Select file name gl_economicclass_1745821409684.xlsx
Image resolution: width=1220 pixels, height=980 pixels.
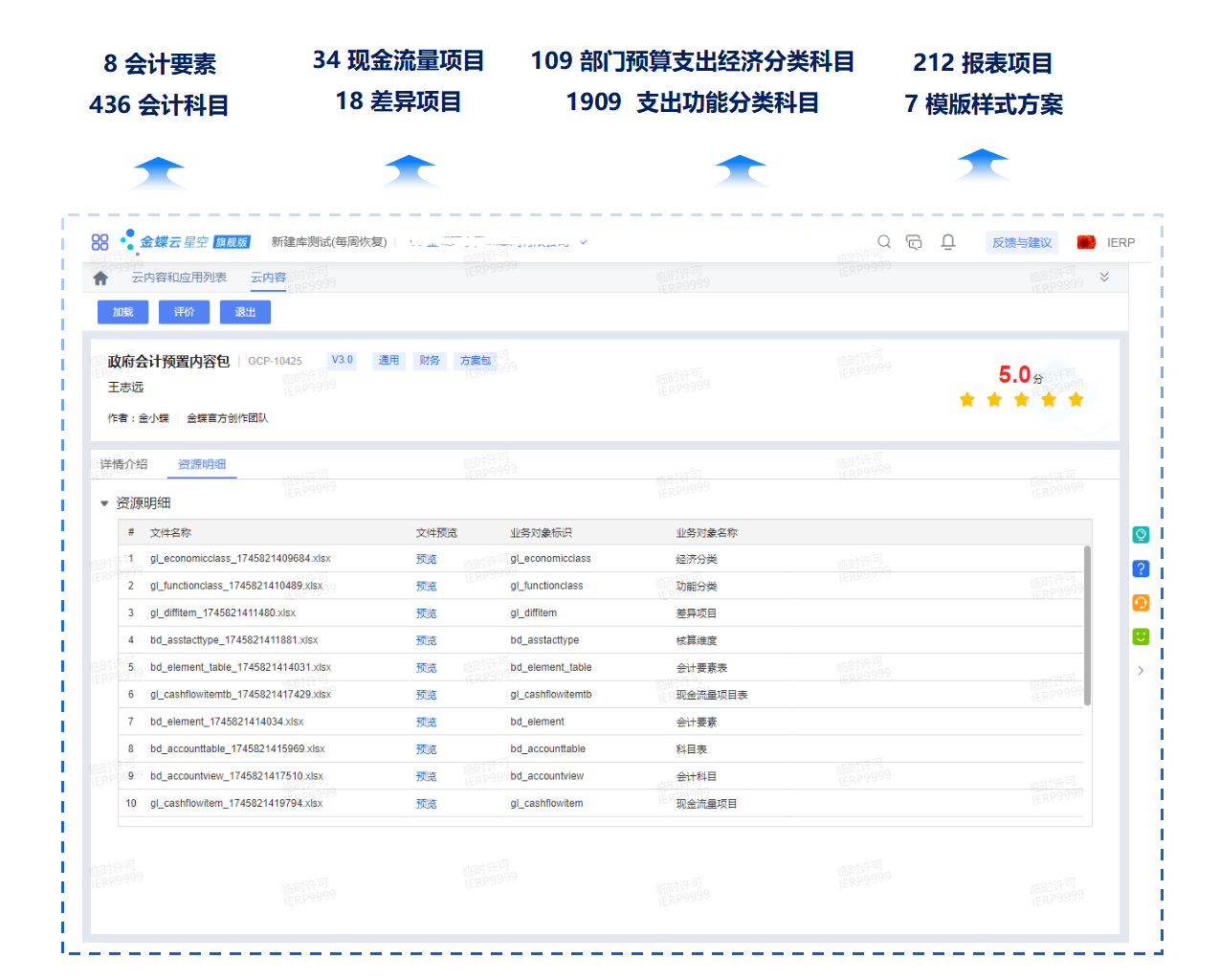click(240, 559)
